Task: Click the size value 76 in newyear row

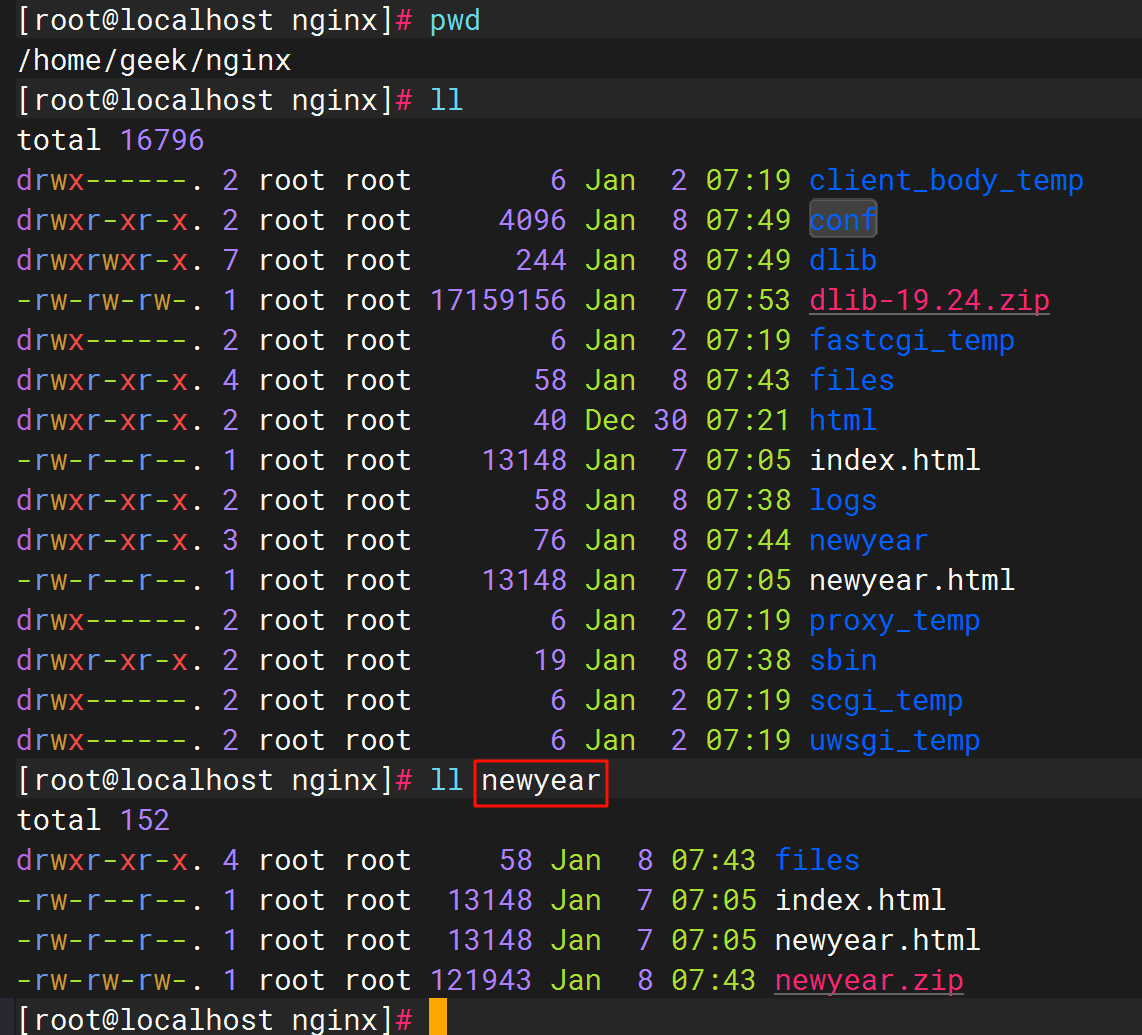Action: click(x=550, y=540)
